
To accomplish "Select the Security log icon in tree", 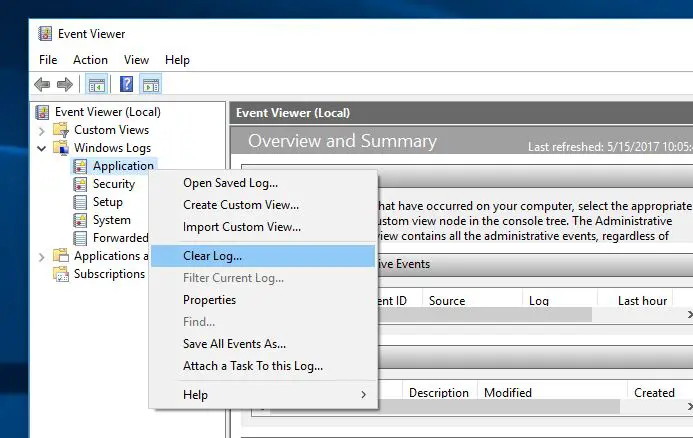I will 80,184.
